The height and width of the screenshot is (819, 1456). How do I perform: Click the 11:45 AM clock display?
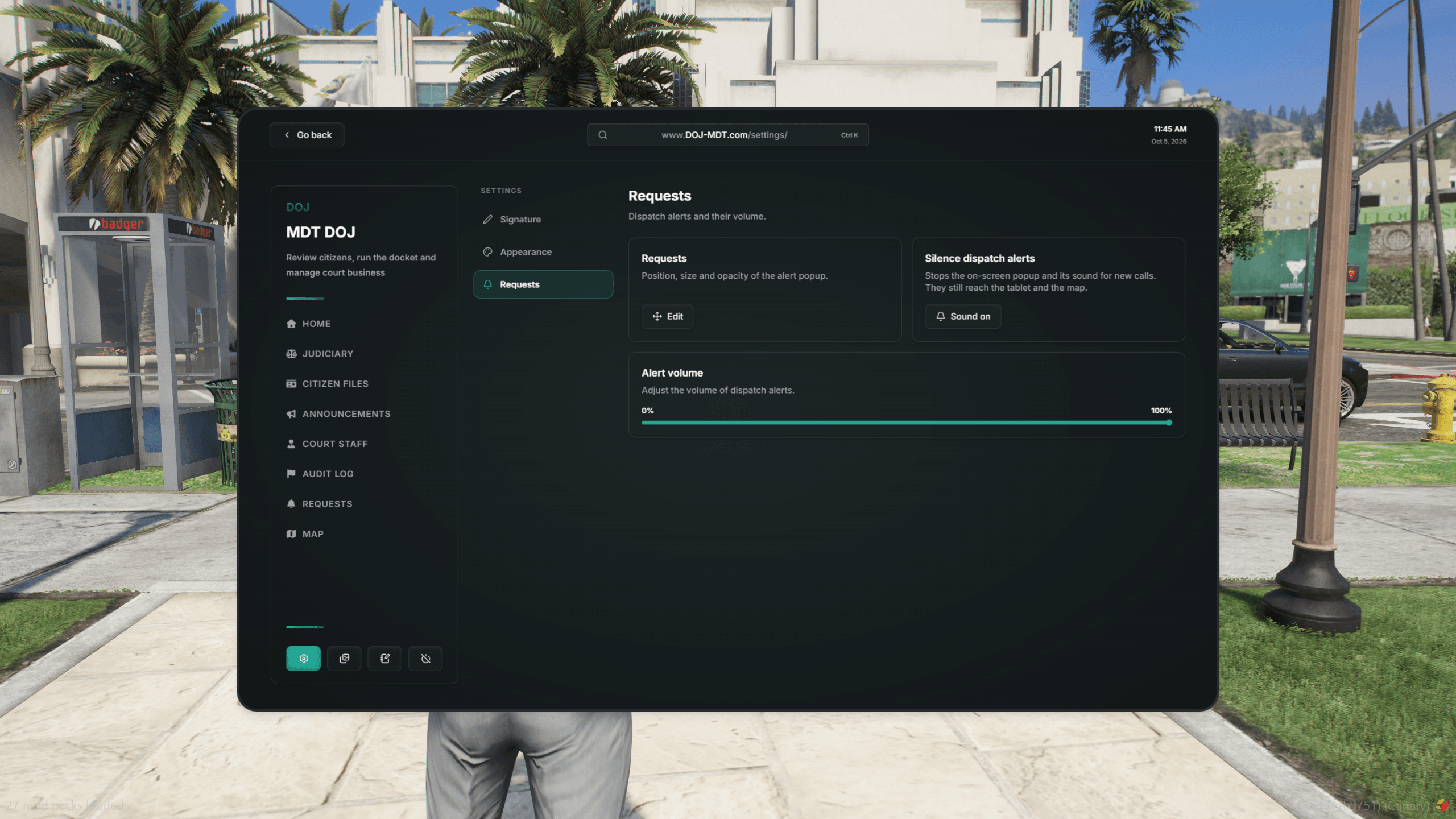1170,129
